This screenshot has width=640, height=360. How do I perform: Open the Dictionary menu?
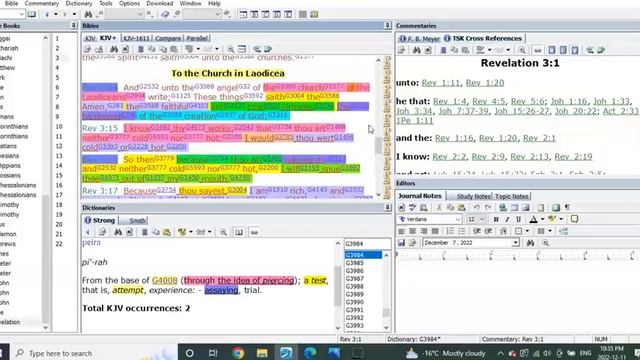[79, 3]
